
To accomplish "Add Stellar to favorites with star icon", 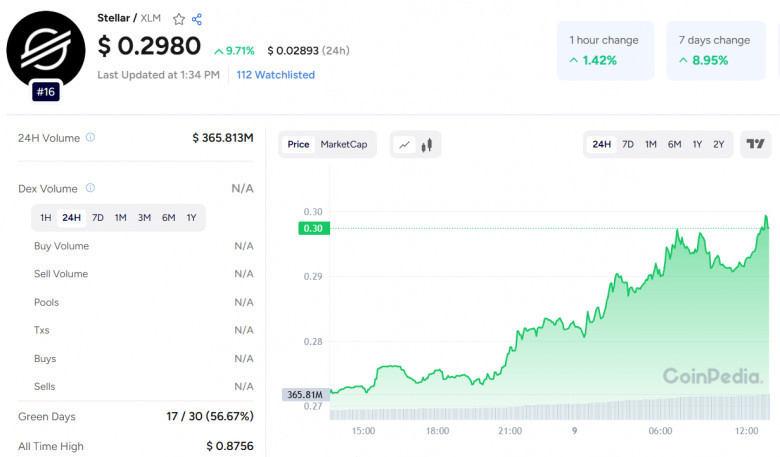I will 179,19.
